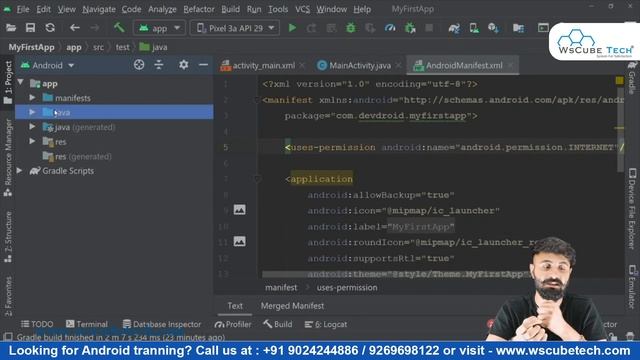Image resolution: width=640 pixels, height=360 pixels.
Task: Expand the java (generated) folder
Action: (32, 127)
